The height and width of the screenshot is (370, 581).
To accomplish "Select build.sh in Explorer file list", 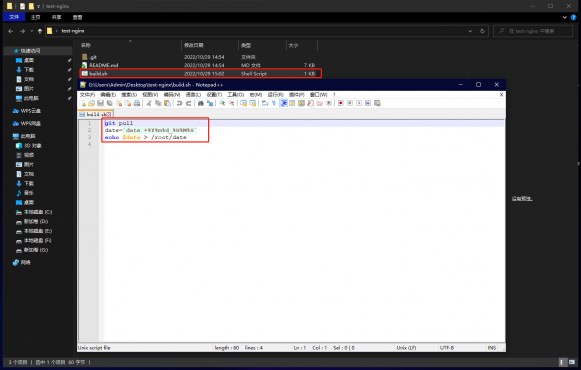I will click(x=200, y=73).
